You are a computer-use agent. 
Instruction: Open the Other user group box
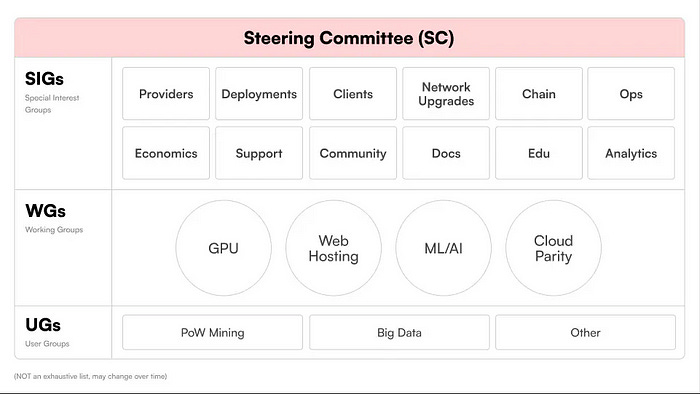[x=585, y=332]
